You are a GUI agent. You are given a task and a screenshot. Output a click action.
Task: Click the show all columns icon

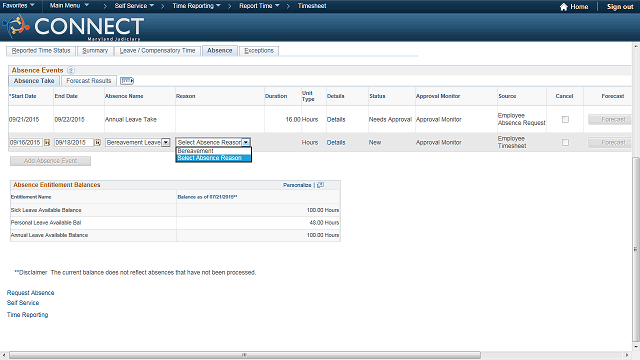tap(127, 81)
